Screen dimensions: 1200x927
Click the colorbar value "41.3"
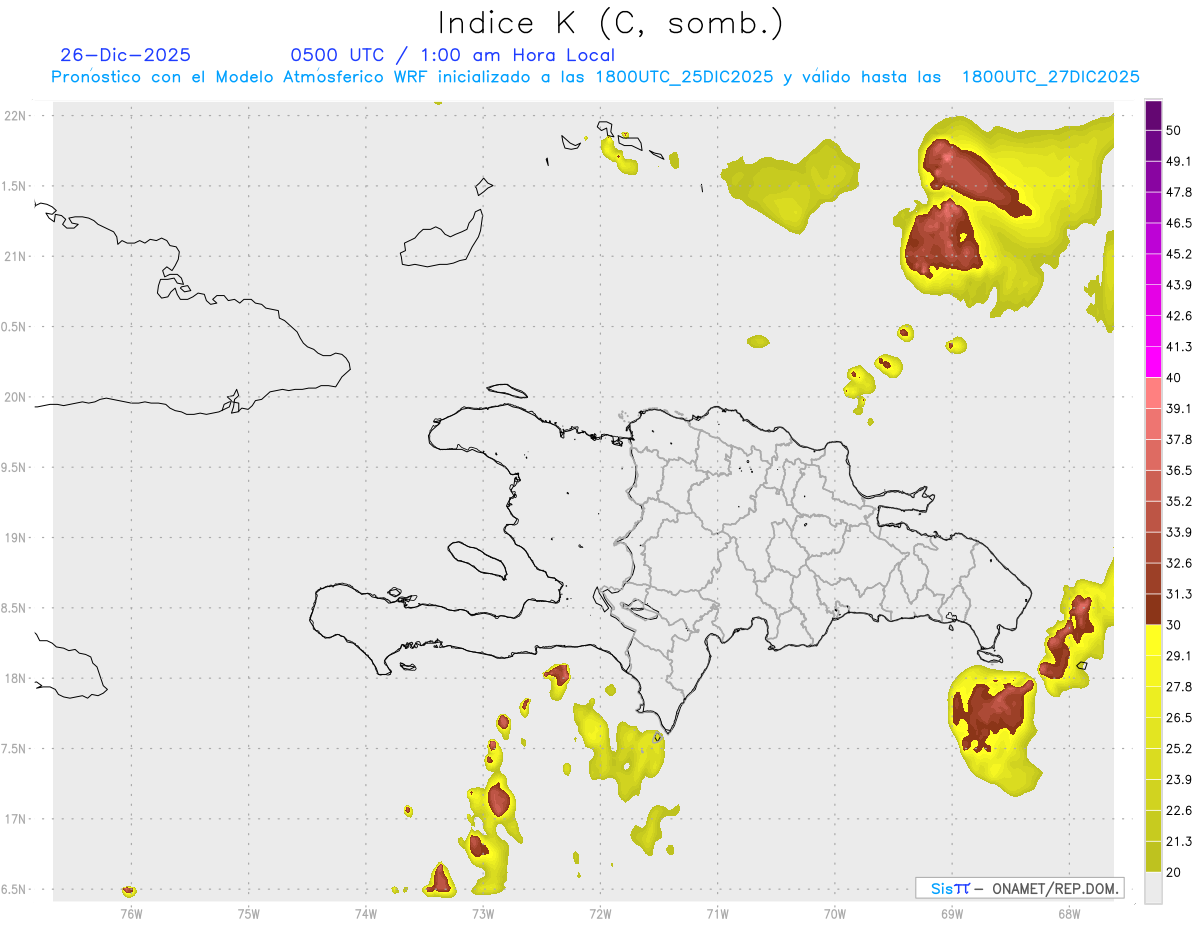click(1180, 347)
